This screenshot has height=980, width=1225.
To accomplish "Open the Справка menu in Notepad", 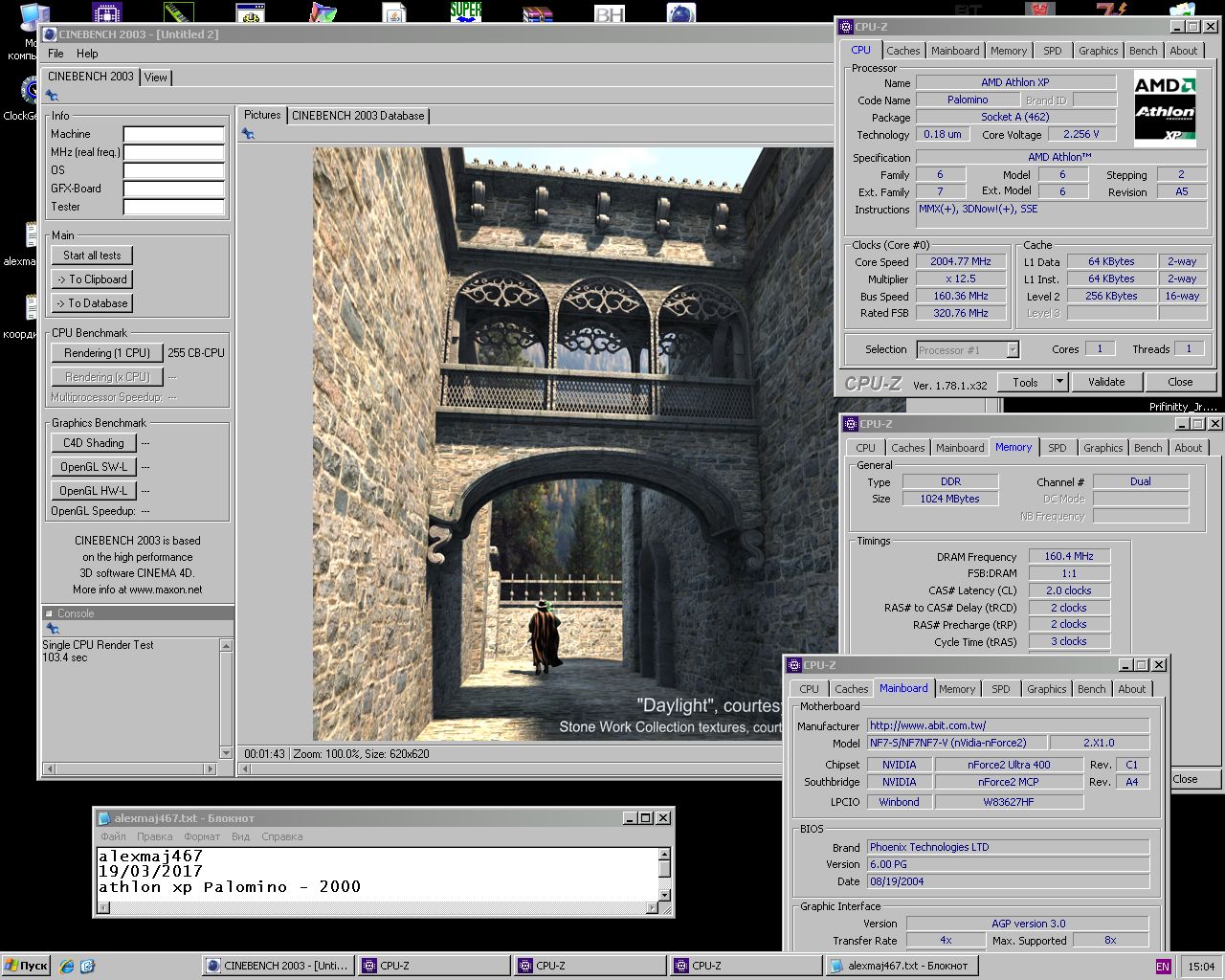I will 282,836.
